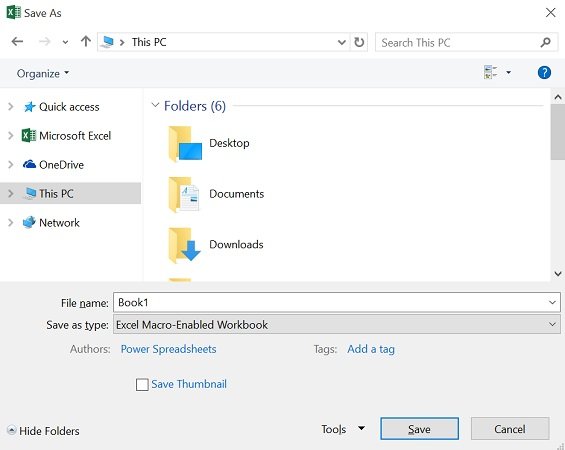The height and width of the screenshot is (450, 565).
Task: Open help with the blue question icon
Action: (544, 73)
